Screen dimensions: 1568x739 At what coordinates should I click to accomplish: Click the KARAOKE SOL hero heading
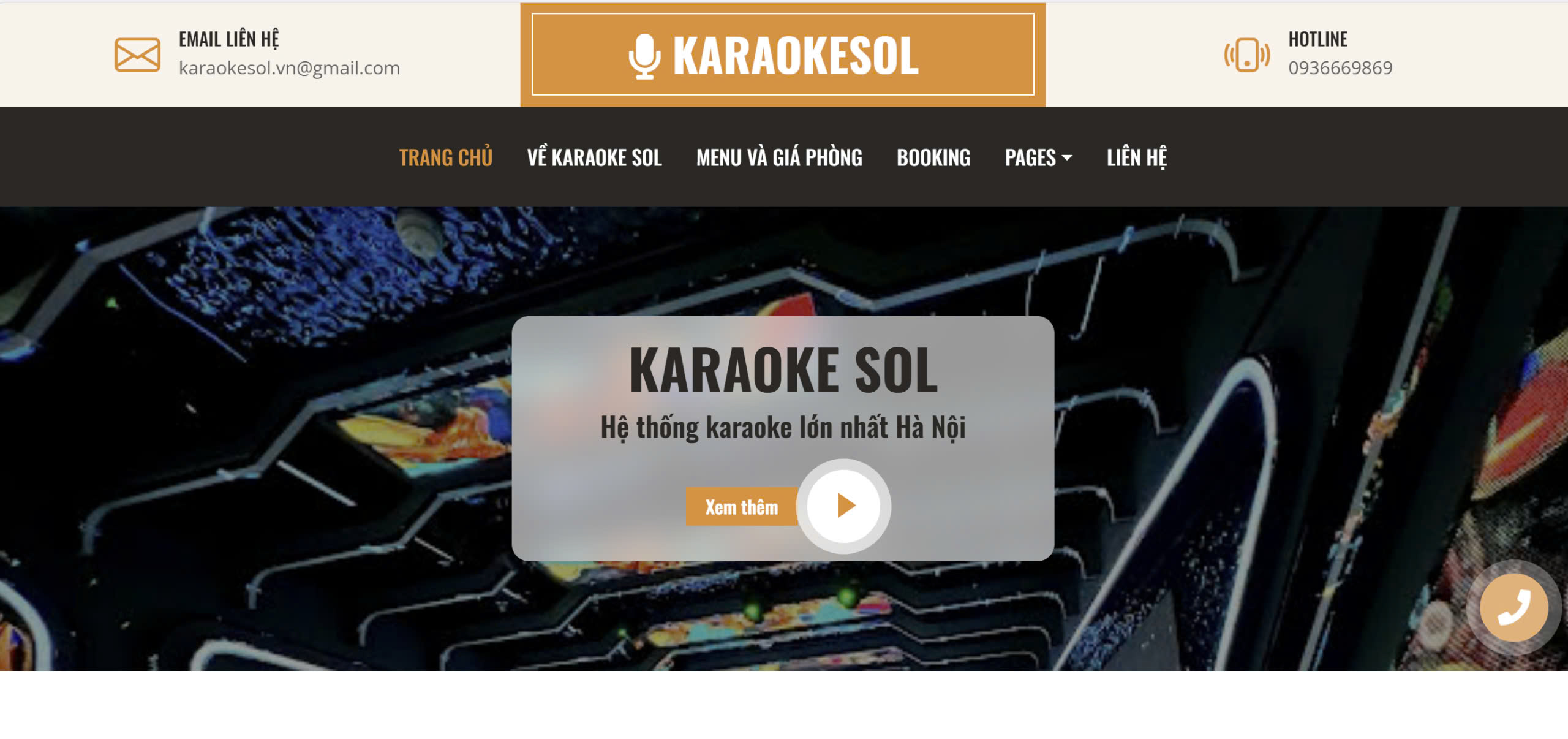click(783, 370)
